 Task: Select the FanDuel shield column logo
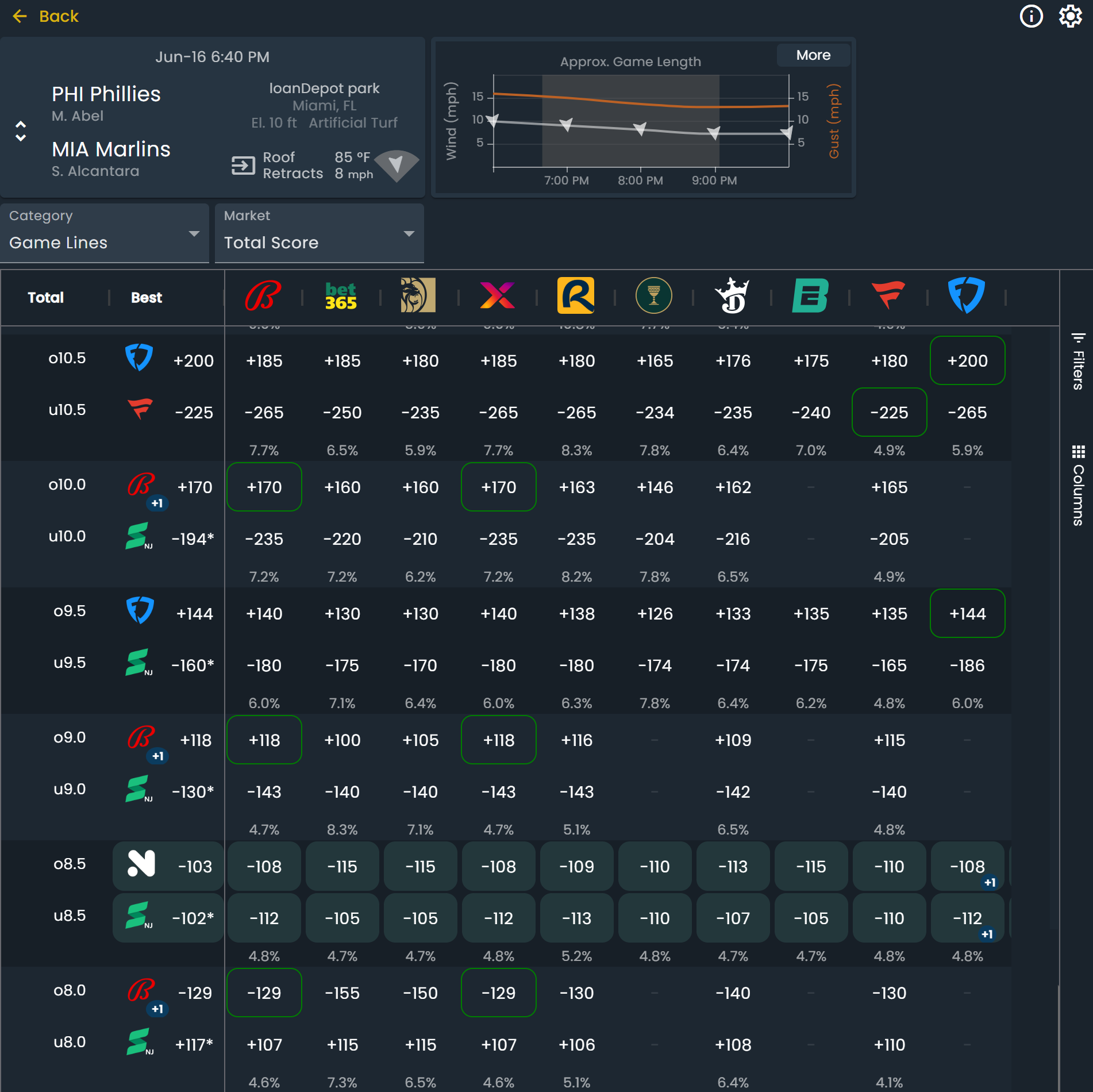click(x=967, y=295)
